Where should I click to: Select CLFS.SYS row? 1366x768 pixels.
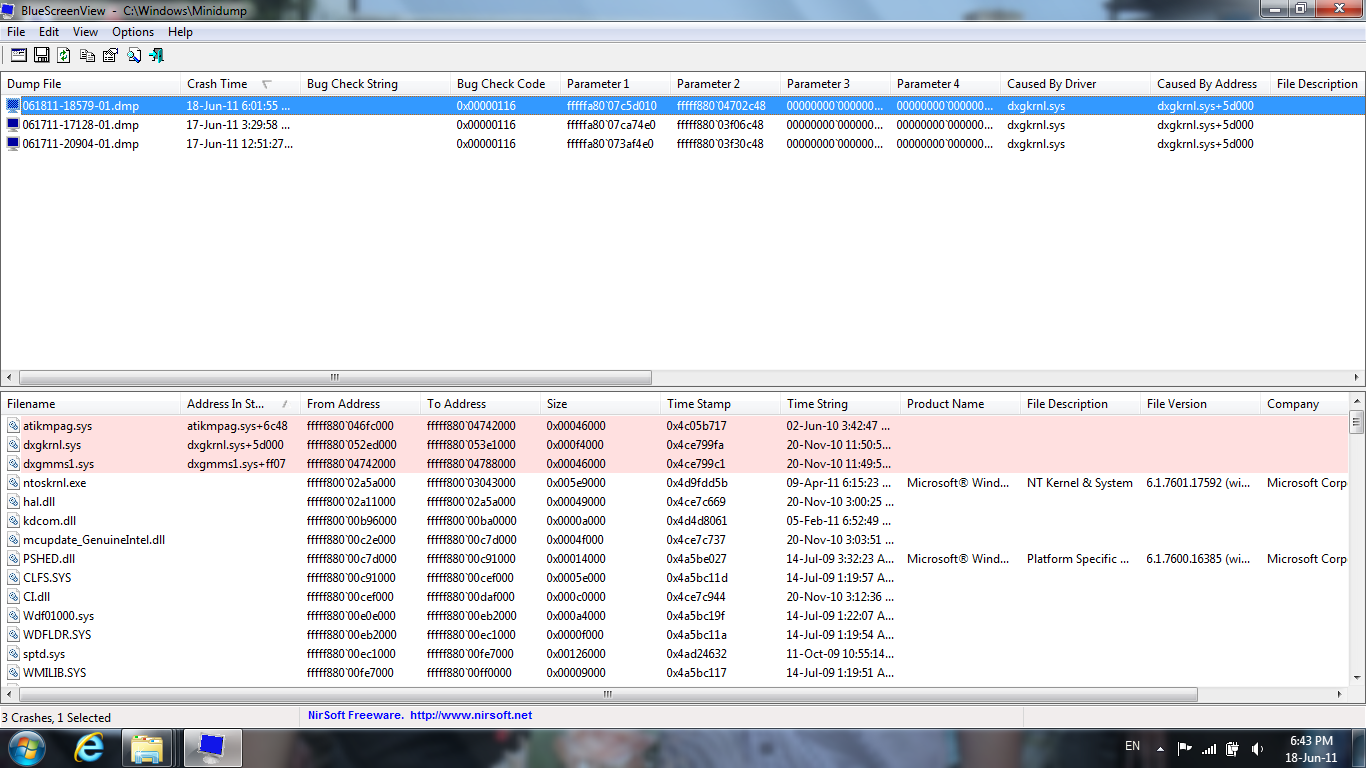tap(674, 578)
